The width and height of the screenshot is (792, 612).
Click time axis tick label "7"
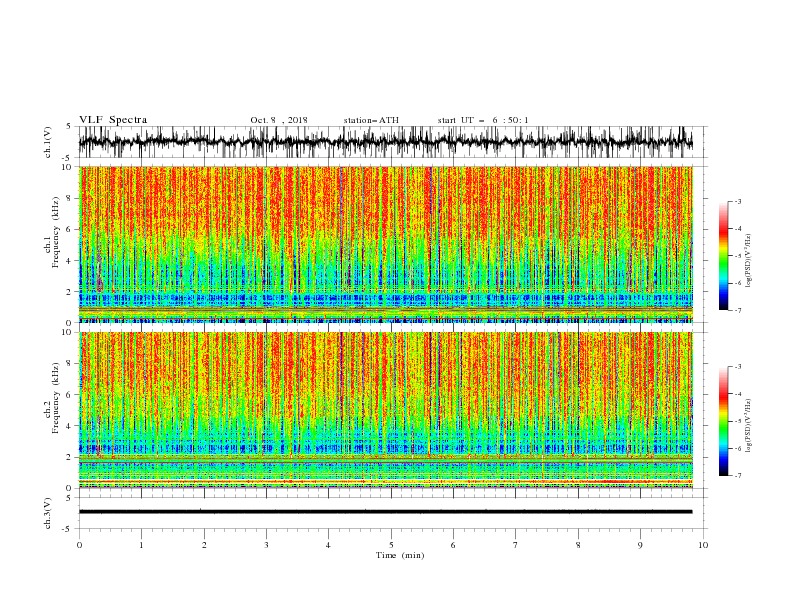point(516,545)
